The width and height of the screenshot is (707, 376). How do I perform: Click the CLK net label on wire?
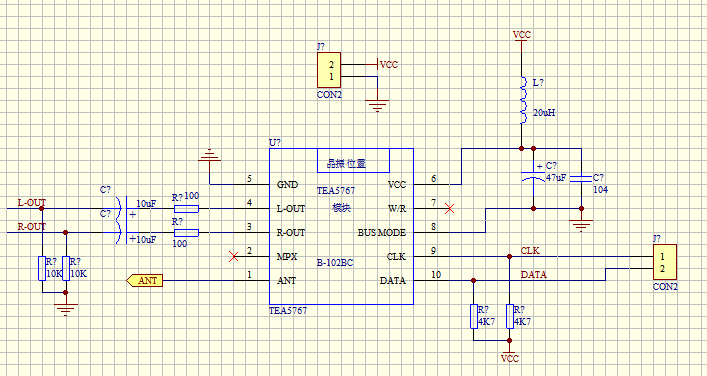click(x=530, y=250)
